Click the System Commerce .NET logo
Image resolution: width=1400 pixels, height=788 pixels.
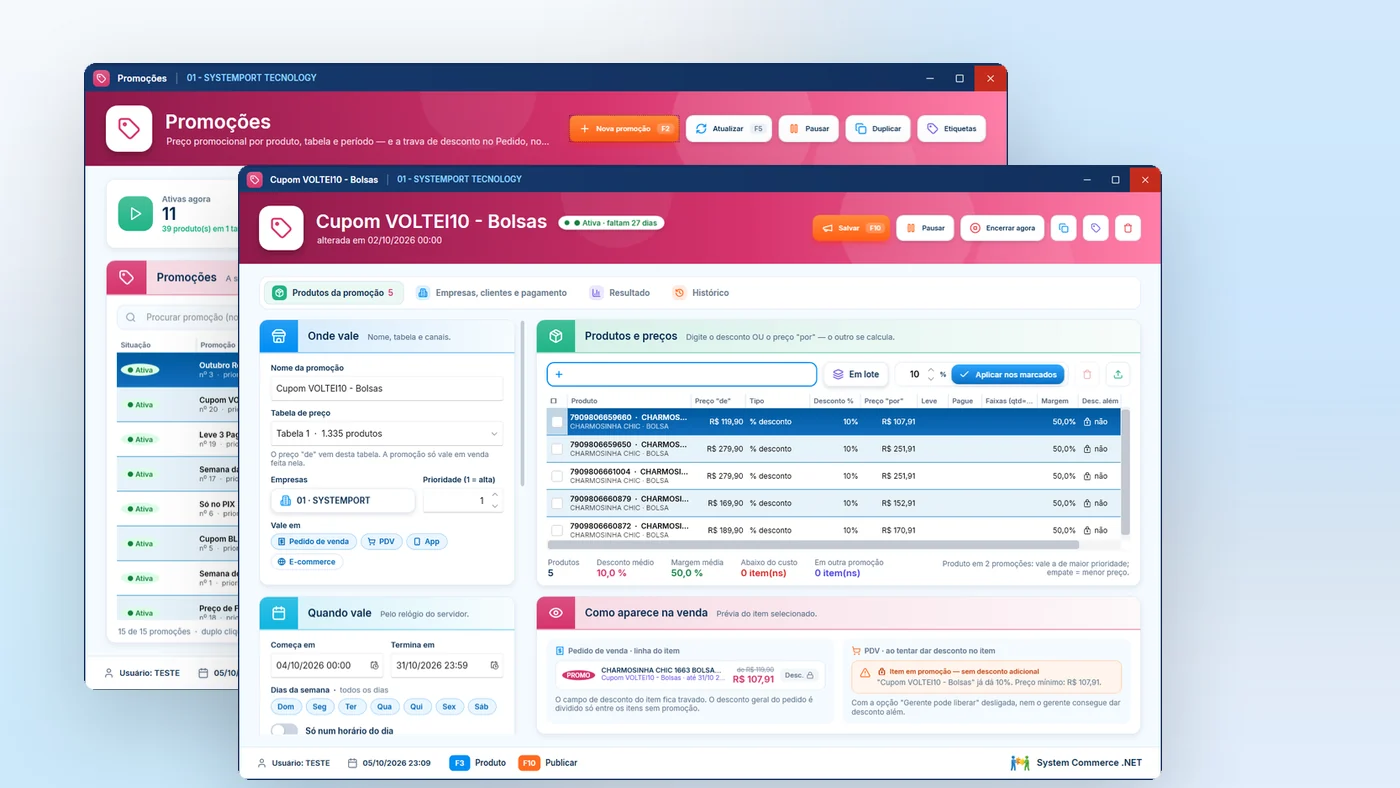click(x=1020, y=763)
